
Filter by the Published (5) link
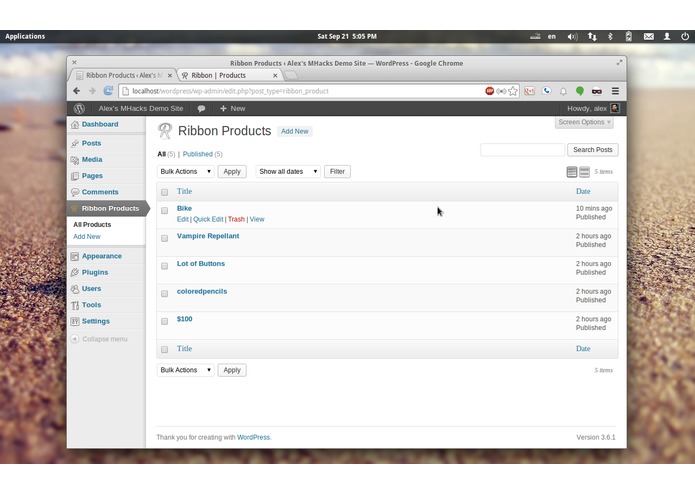pyautogui.click(x=203, y=154)
